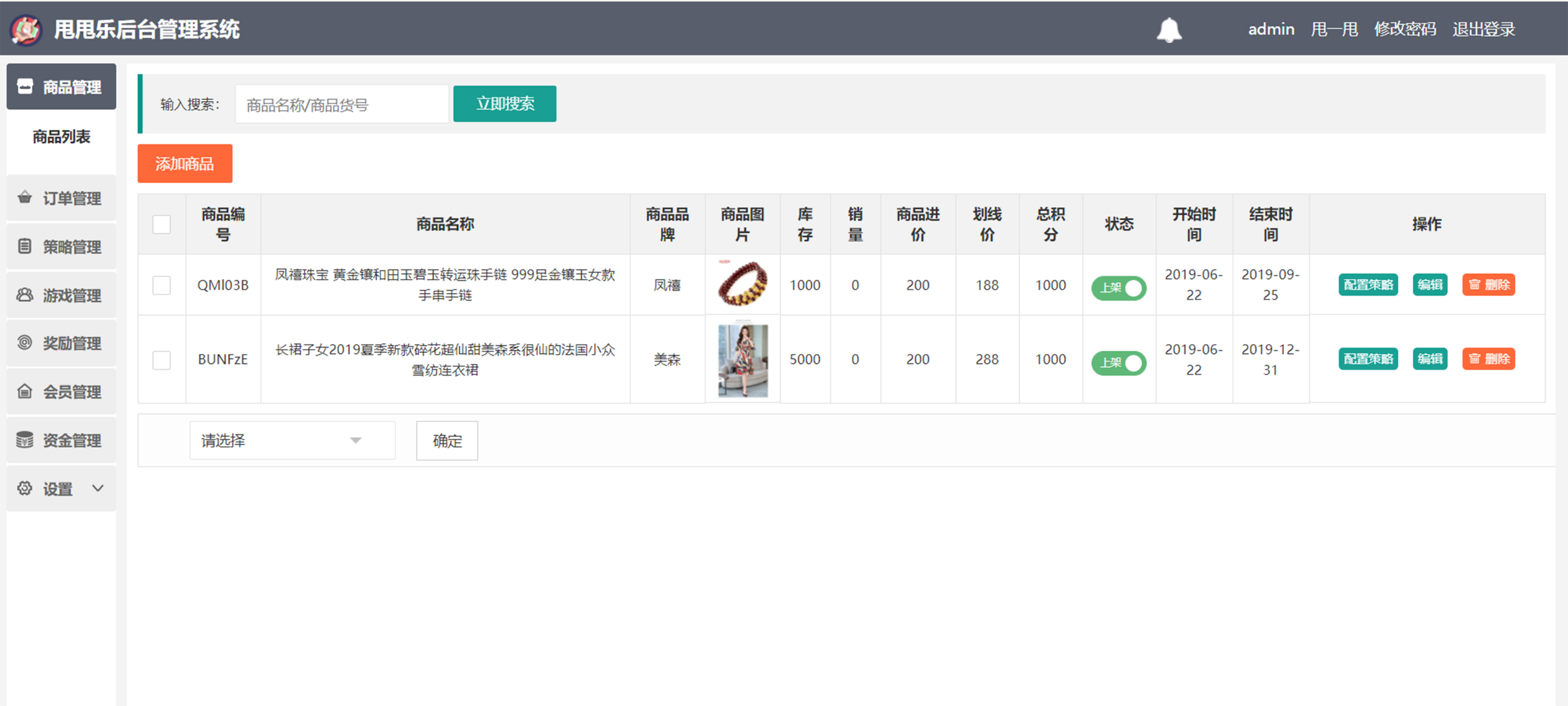Click the 5000 stock value
1568x706 pixels.
(805, 359)
